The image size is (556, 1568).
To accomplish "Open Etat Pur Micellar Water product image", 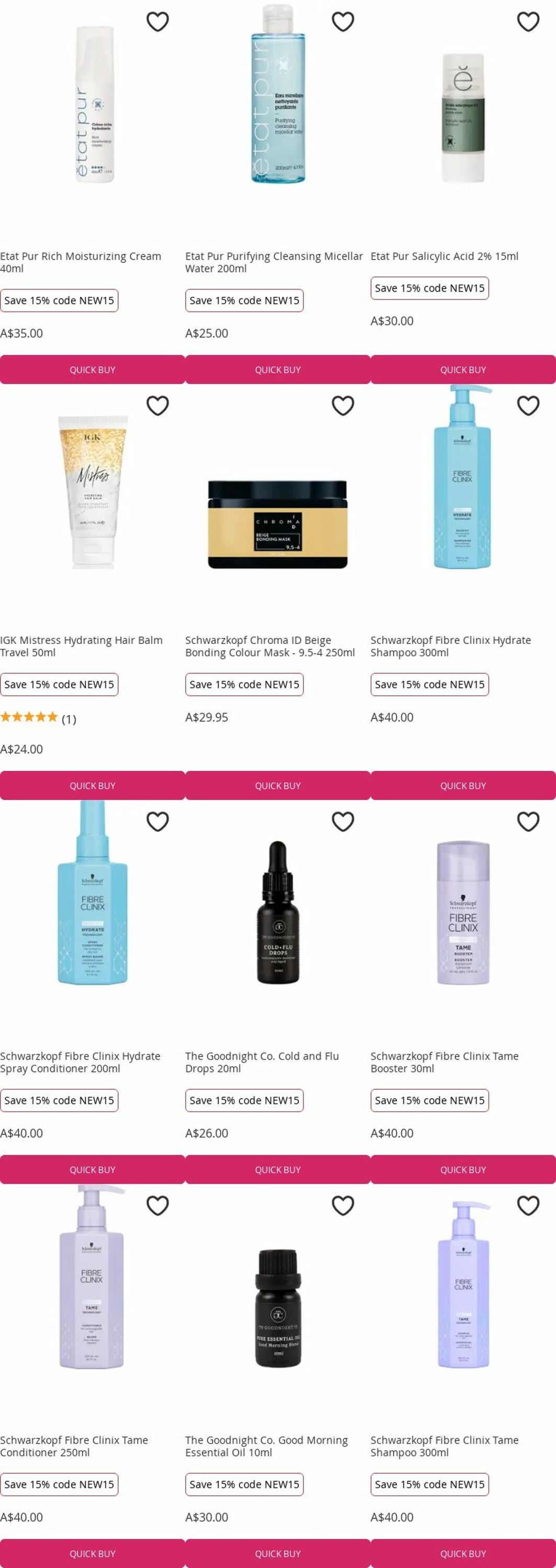I will pyautogui.click(x=278, y=94).
